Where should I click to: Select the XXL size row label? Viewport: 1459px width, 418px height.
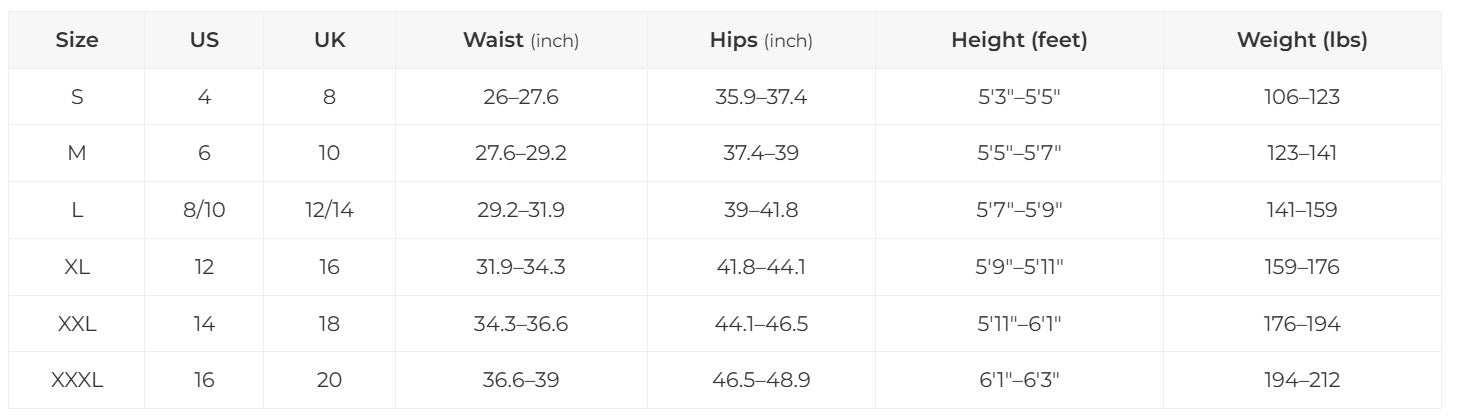point(77,325)
